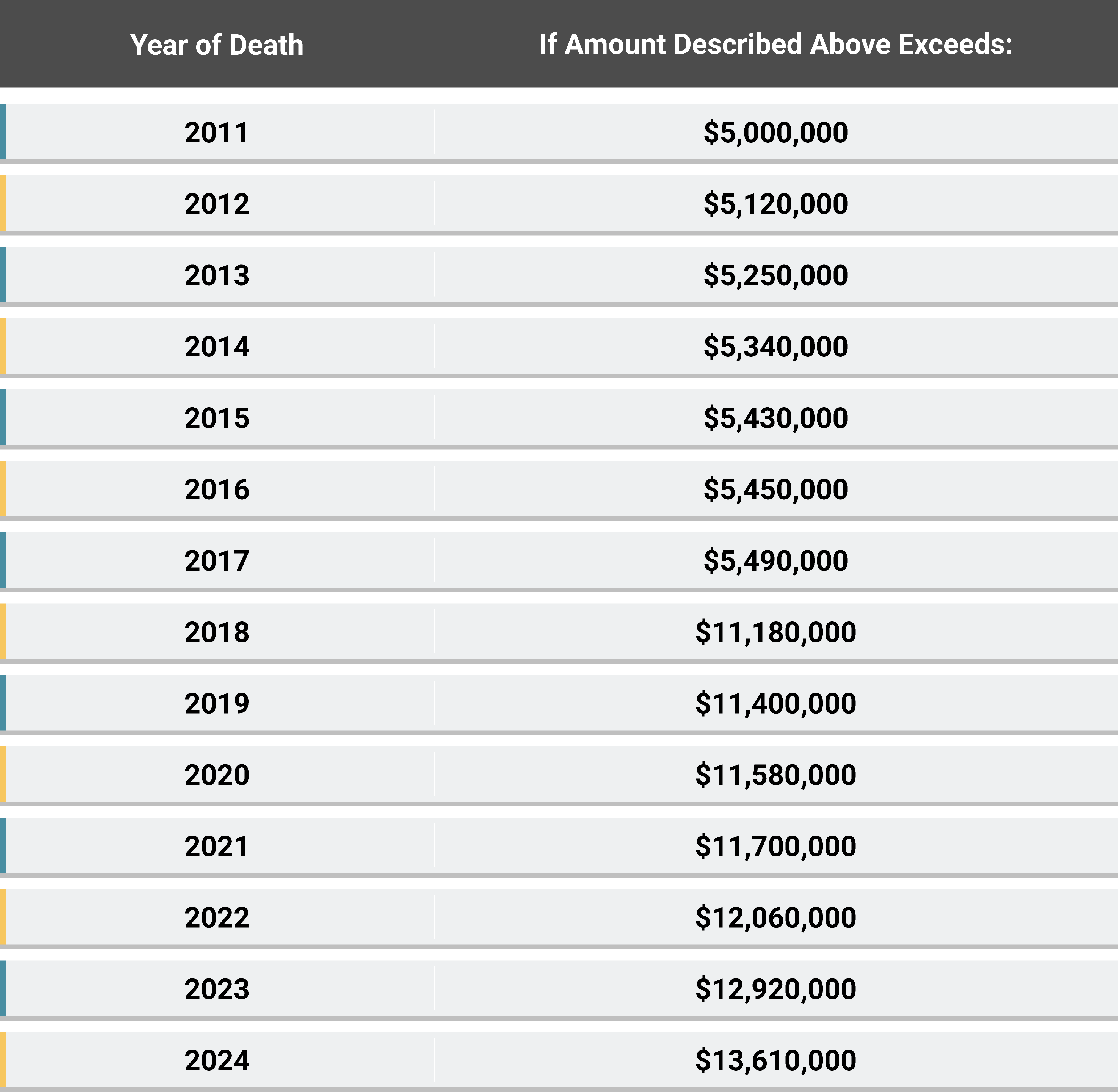Select the 2012 year cell
The height and width of the screenshot is (1092, 1118).
217,204
